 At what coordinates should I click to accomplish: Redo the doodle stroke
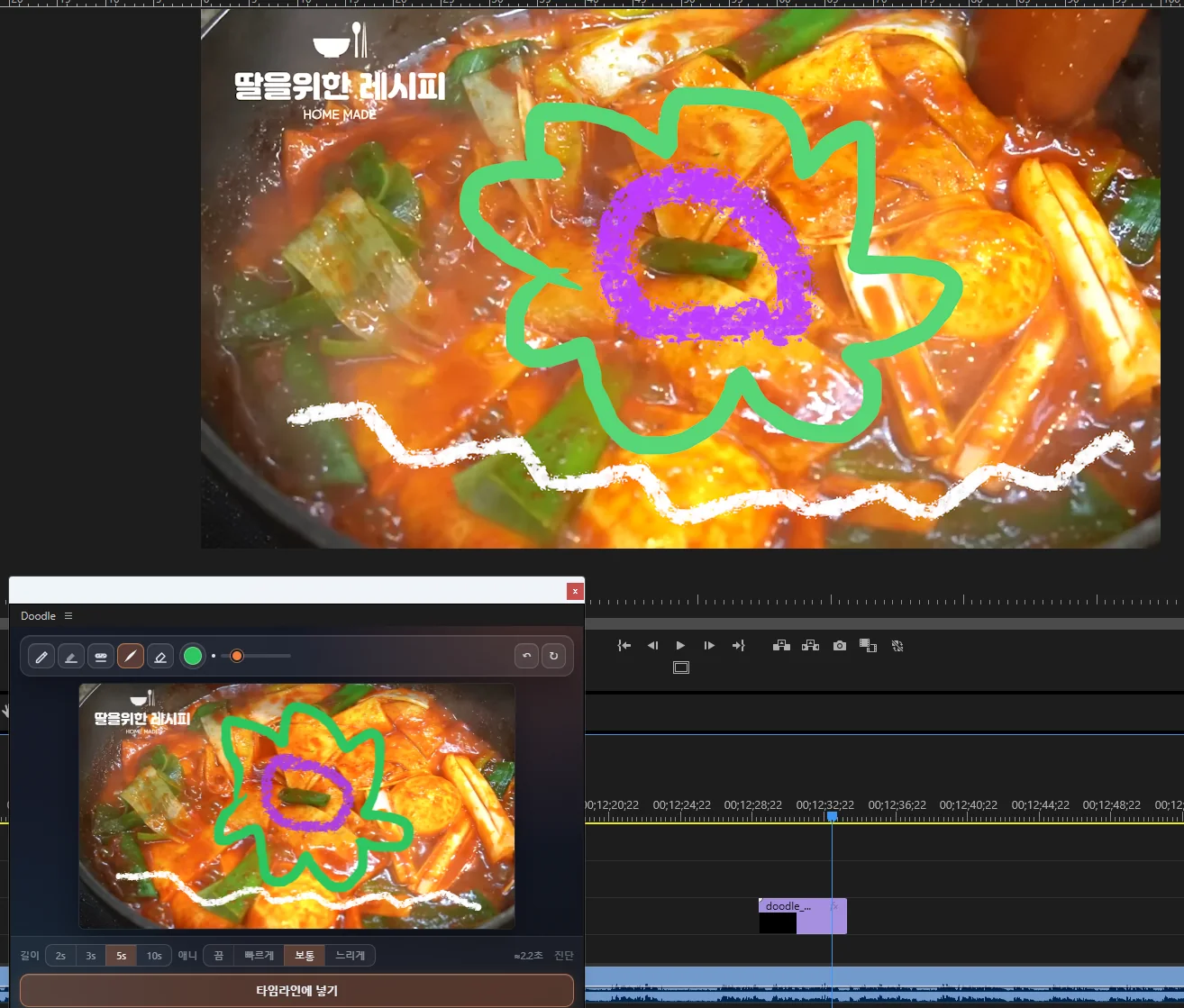(x=553, y=656)
